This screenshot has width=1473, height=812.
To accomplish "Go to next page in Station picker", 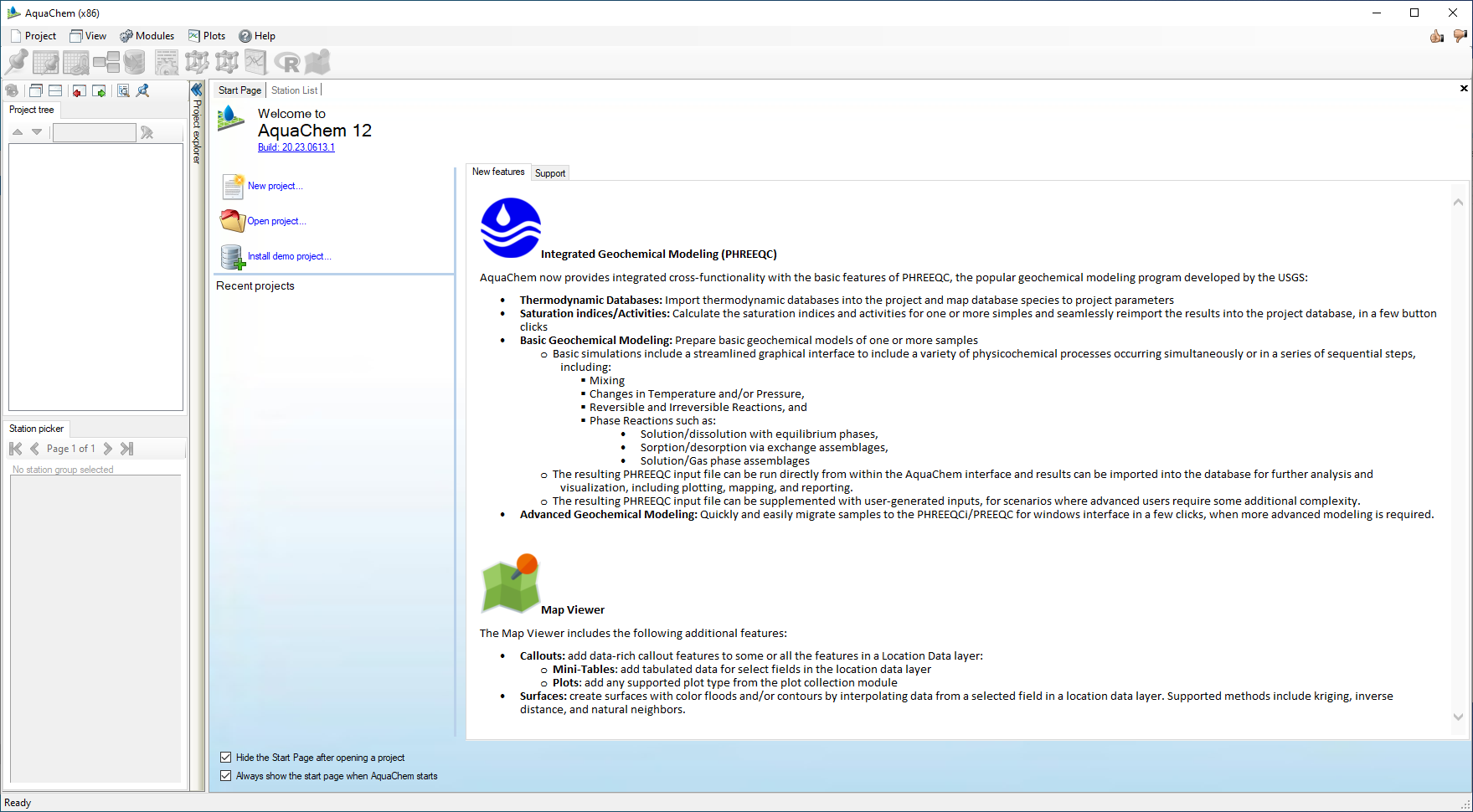I will [x=108, y=449].
